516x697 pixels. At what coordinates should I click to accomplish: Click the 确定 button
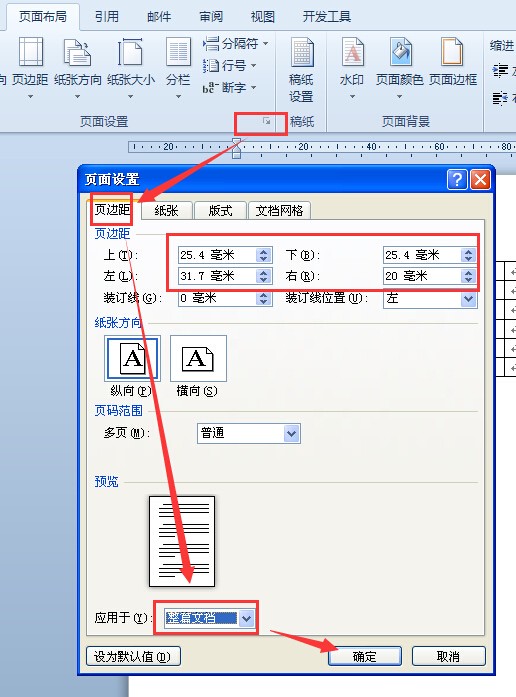[364, 656]
